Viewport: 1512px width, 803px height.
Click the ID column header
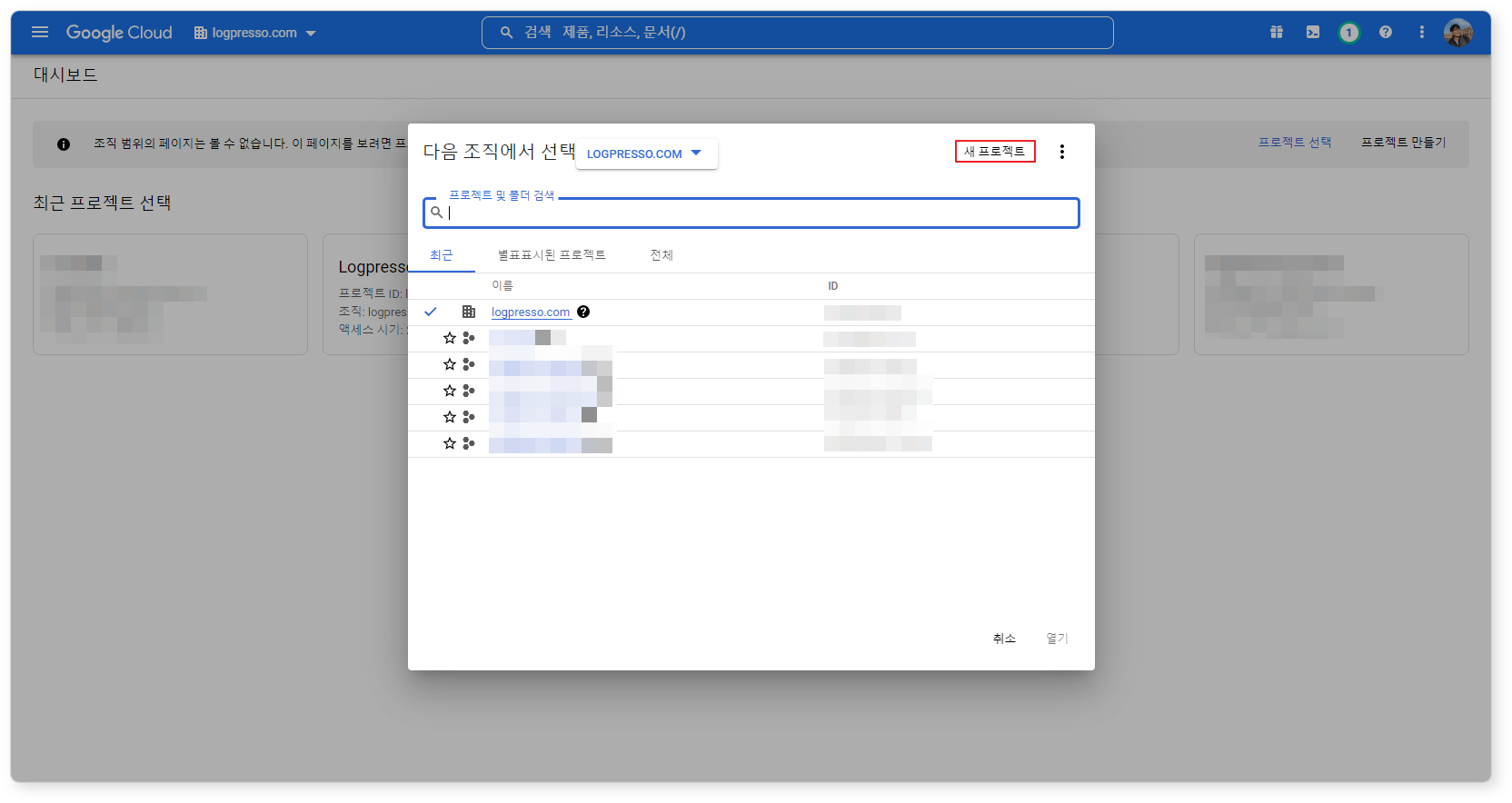pyautogui.click(x=833, y=286)
